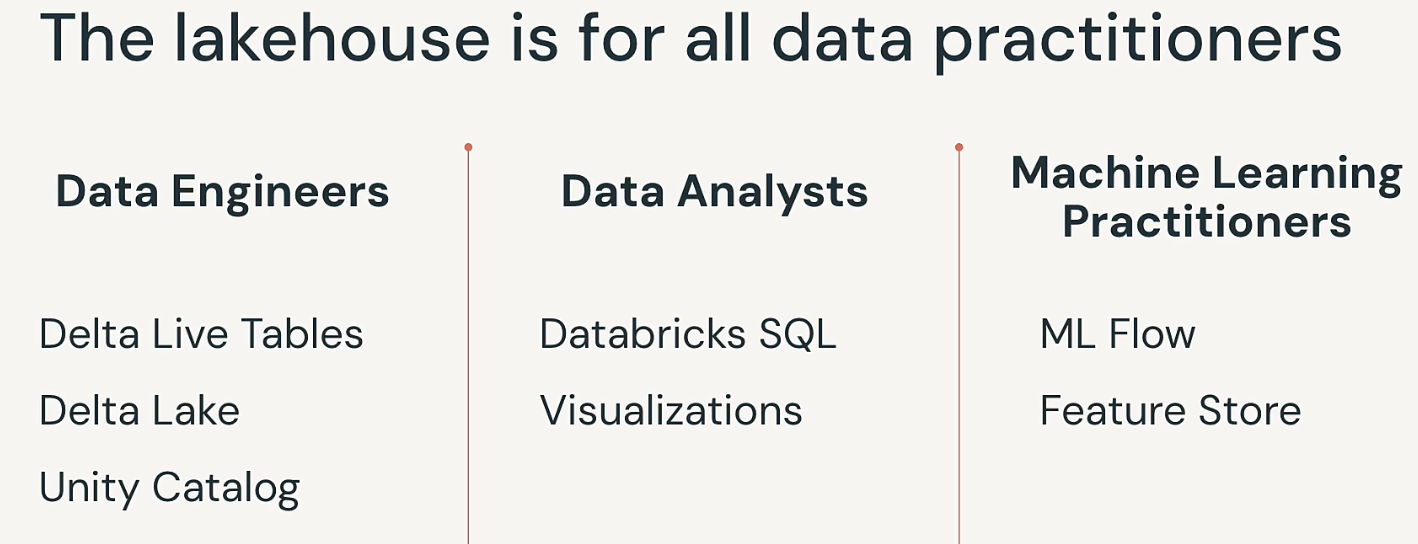Click the Delta Live Tables text
This screenshot has width=1418, height=544.
pos(201,334)
